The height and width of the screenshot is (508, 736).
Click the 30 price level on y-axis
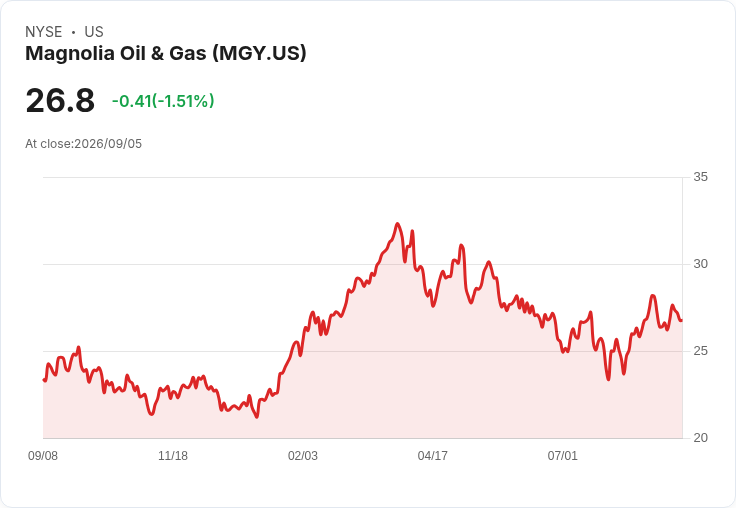tap(700, 264)
